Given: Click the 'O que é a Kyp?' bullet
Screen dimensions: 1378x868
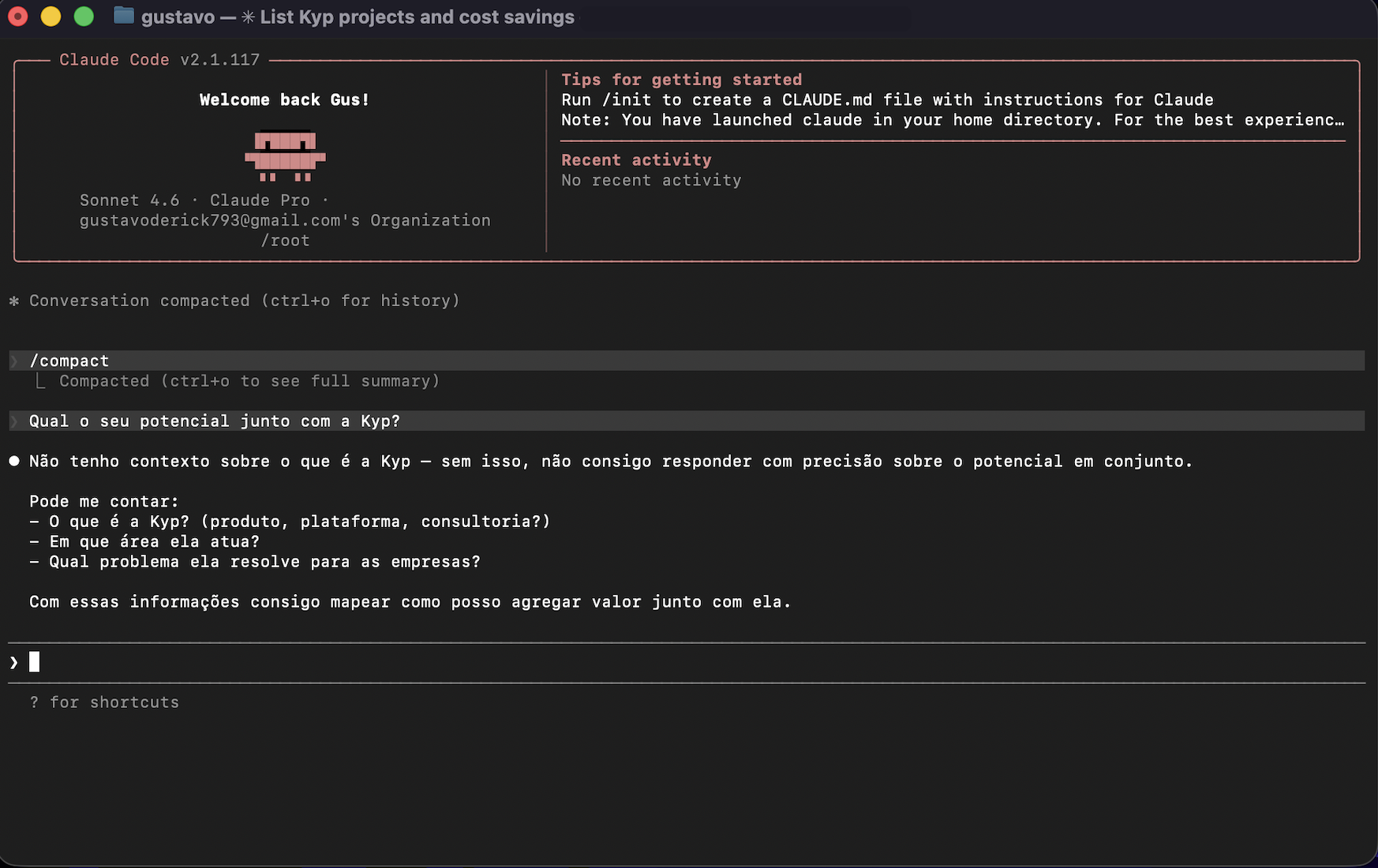Looking at the screenshot, I should (x=290, y=522).
